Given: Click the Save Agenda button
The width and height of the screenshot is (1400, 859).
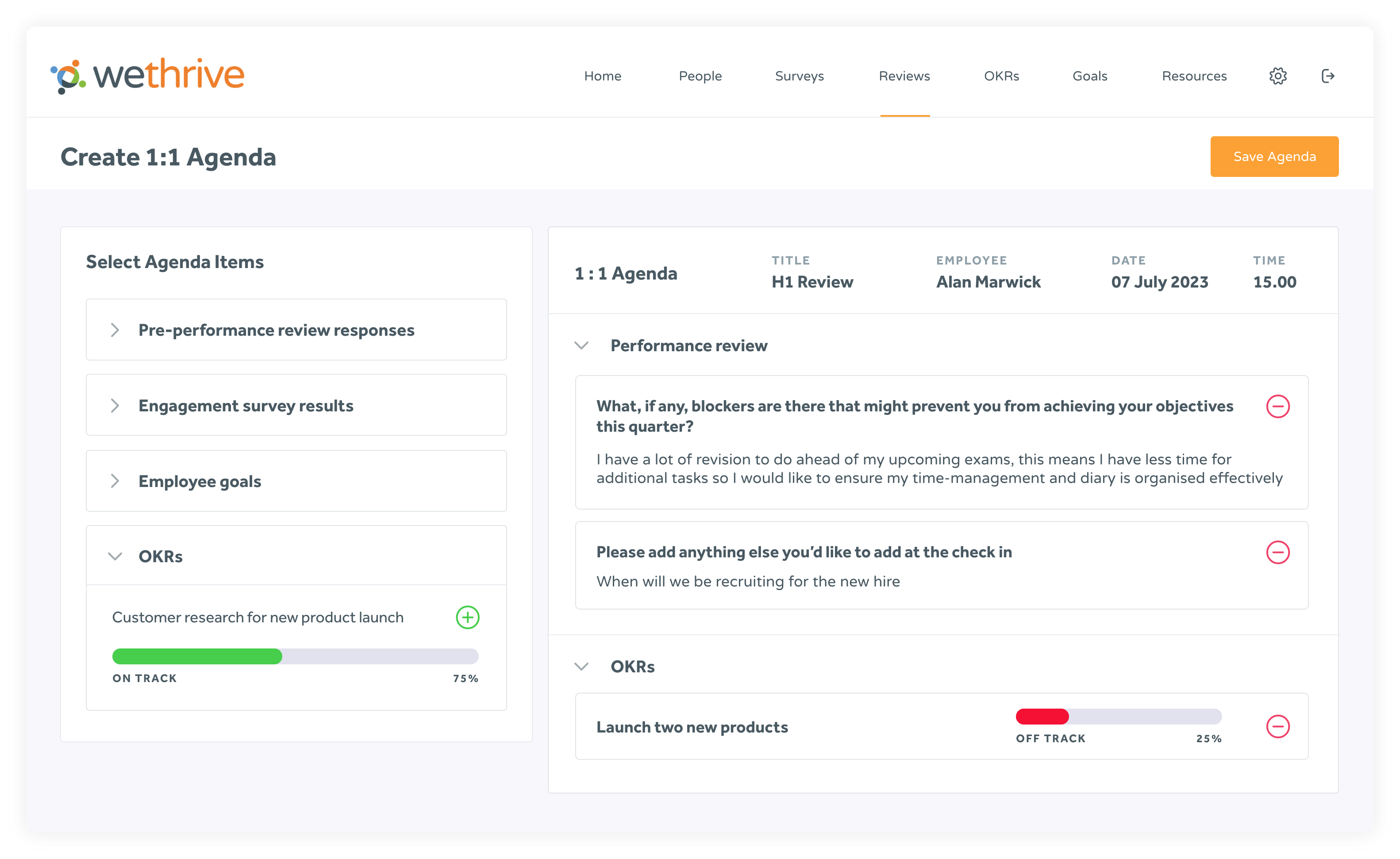Looking at the screenshot, I should tap(1274, 156).
